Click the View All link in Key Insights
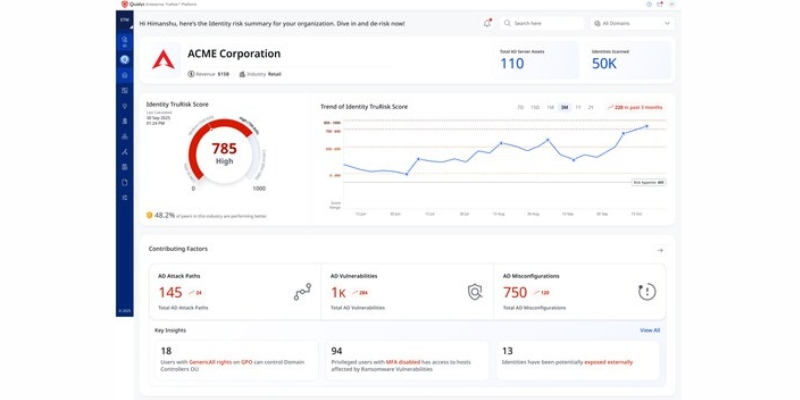Image resolution: width=800 pixels, height=400 pixels. [x=650, y=330]
